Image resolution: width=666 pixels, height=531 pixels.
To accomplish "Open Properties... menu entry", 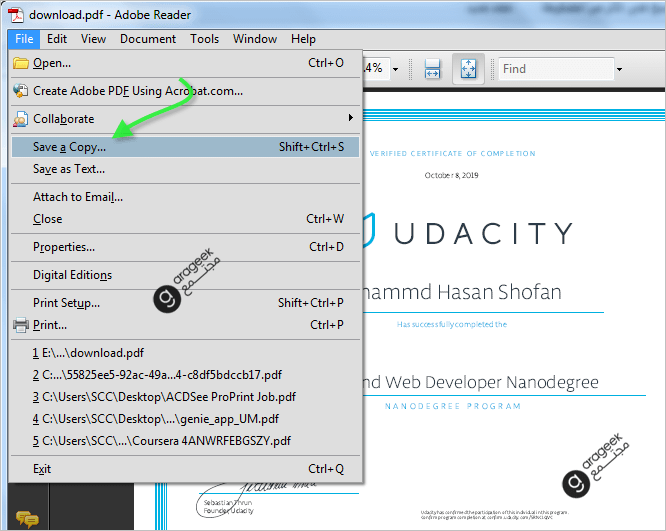I will [x=186, y=247].
